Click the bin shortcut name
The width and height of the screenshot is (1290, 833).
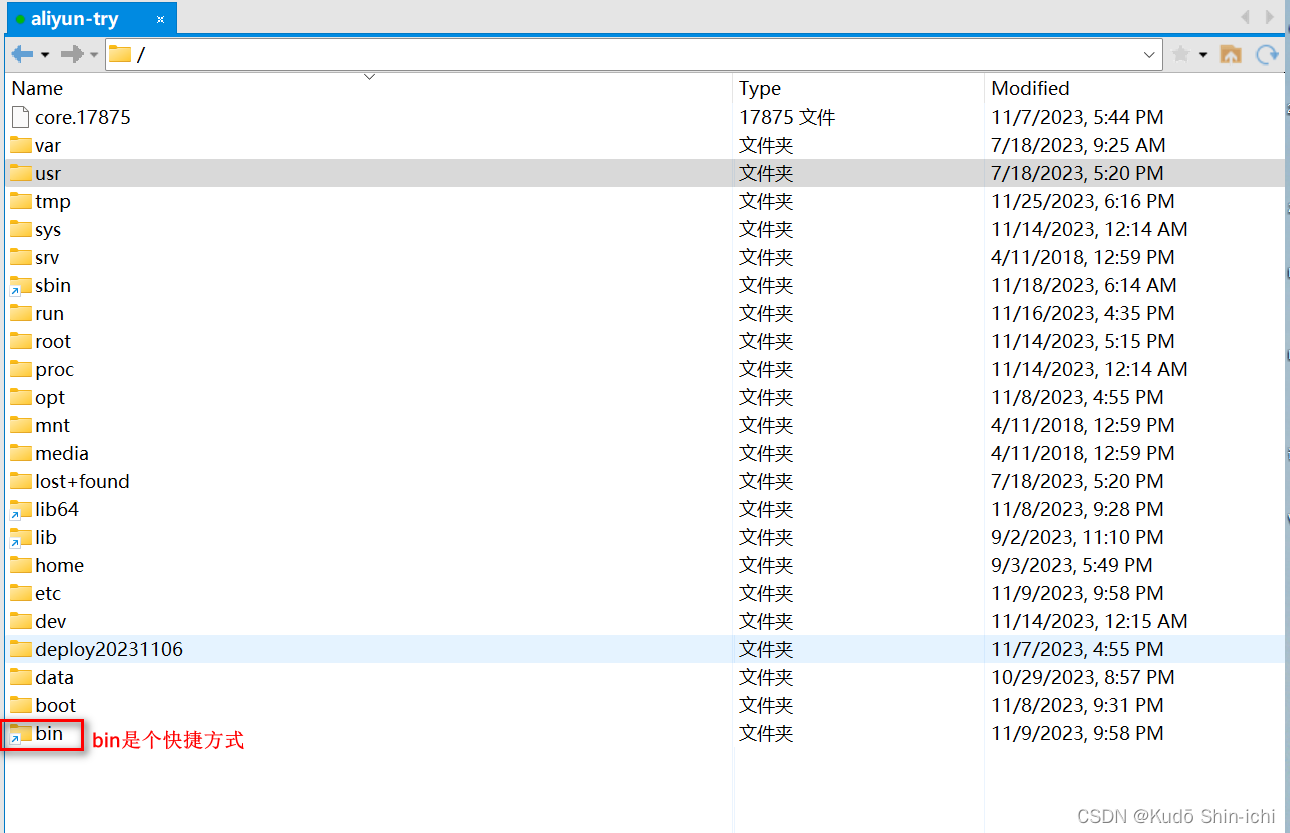pos(49,733)
